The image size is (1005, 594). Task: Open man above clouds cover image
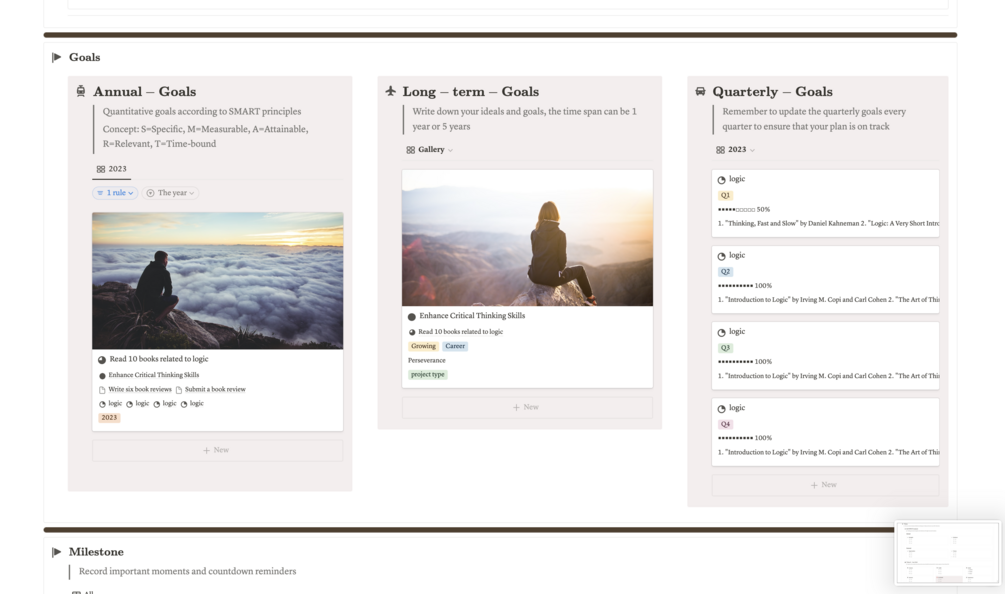217,281
